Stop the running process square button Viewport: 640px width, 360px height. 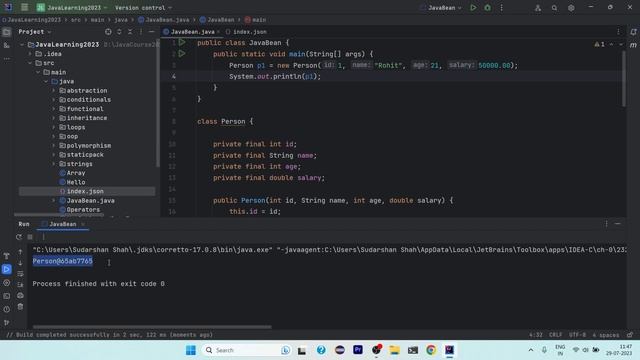[x=30, y=237]
